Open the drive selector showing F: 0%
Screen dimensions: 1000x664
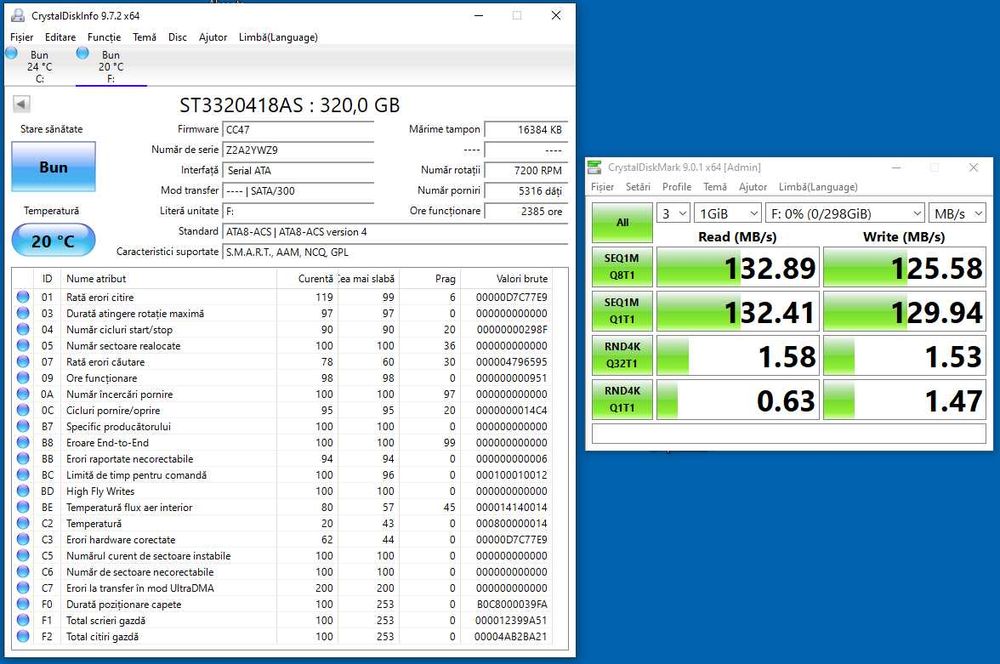(844, 213)
